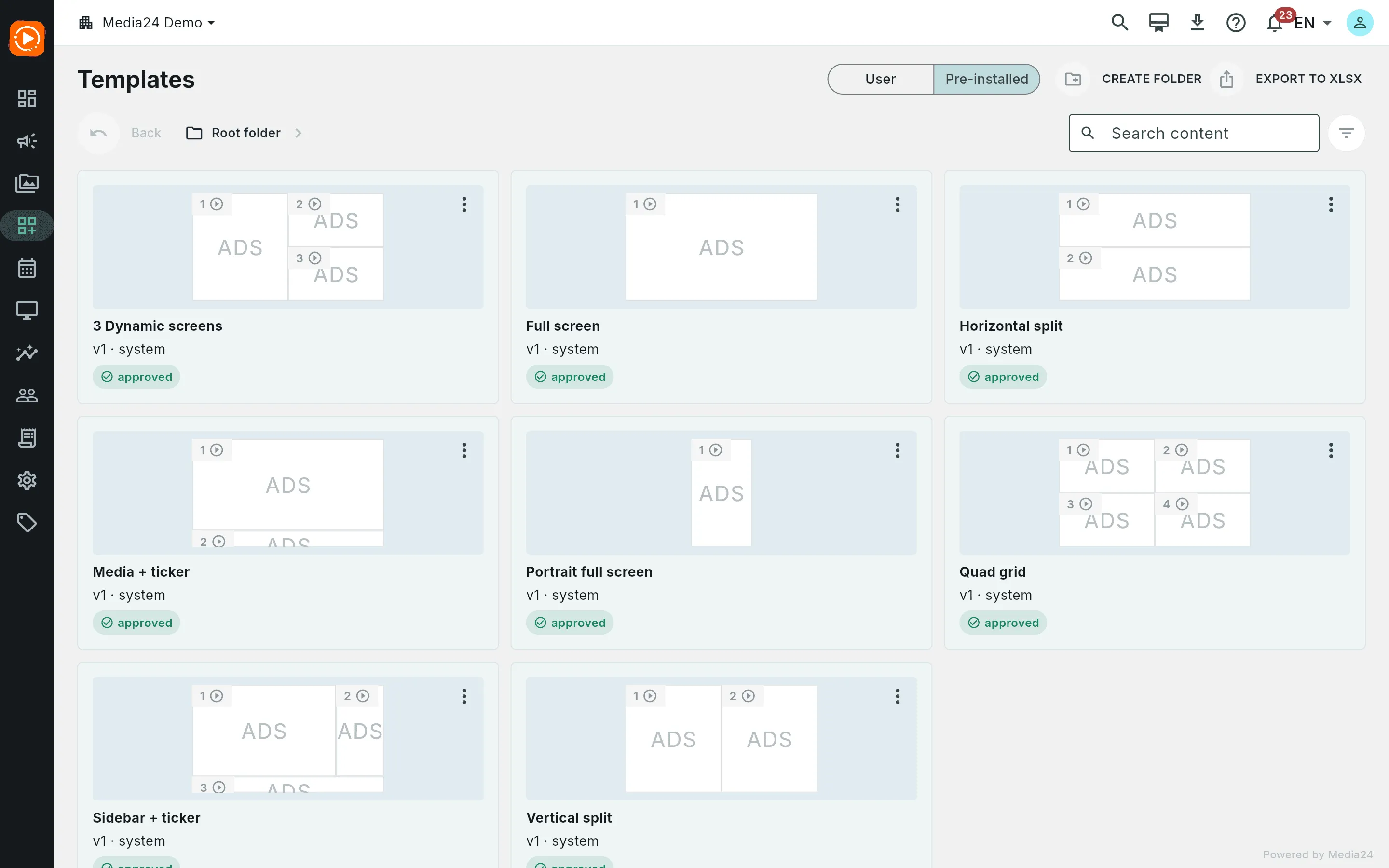The image size is (1389, 868).
Task: Open options menu for Sidebar + ticker
Action: pos(464,696)
